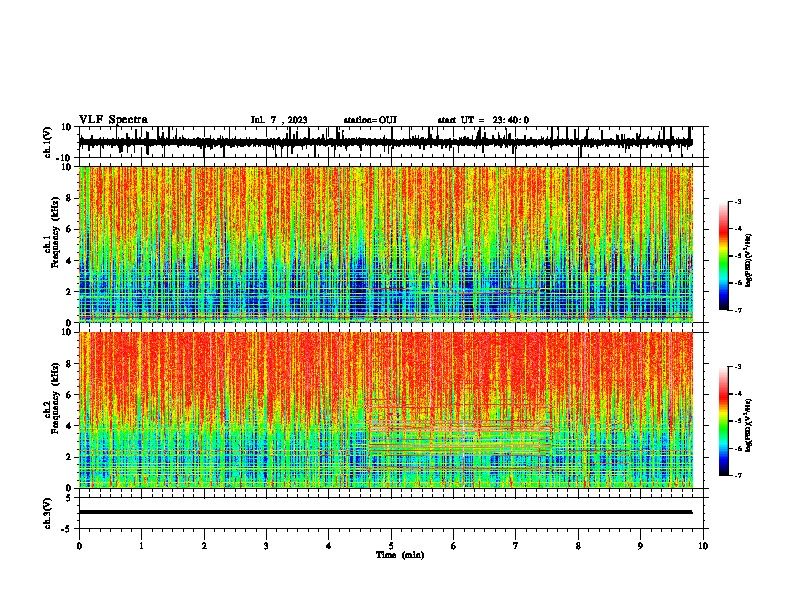This screenshot has width=792, height=612.
Task: Click time axis tick label '2'
Action: coord(204,546)
